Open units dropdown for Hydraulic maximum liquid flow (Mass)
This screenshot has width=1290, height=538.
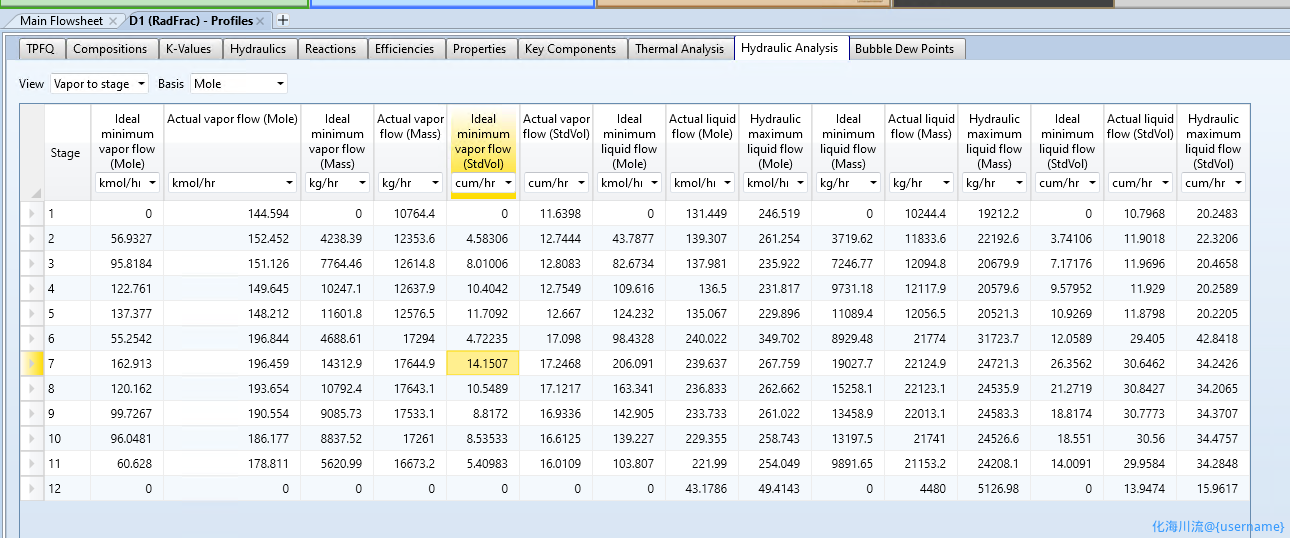pos(994,183)
